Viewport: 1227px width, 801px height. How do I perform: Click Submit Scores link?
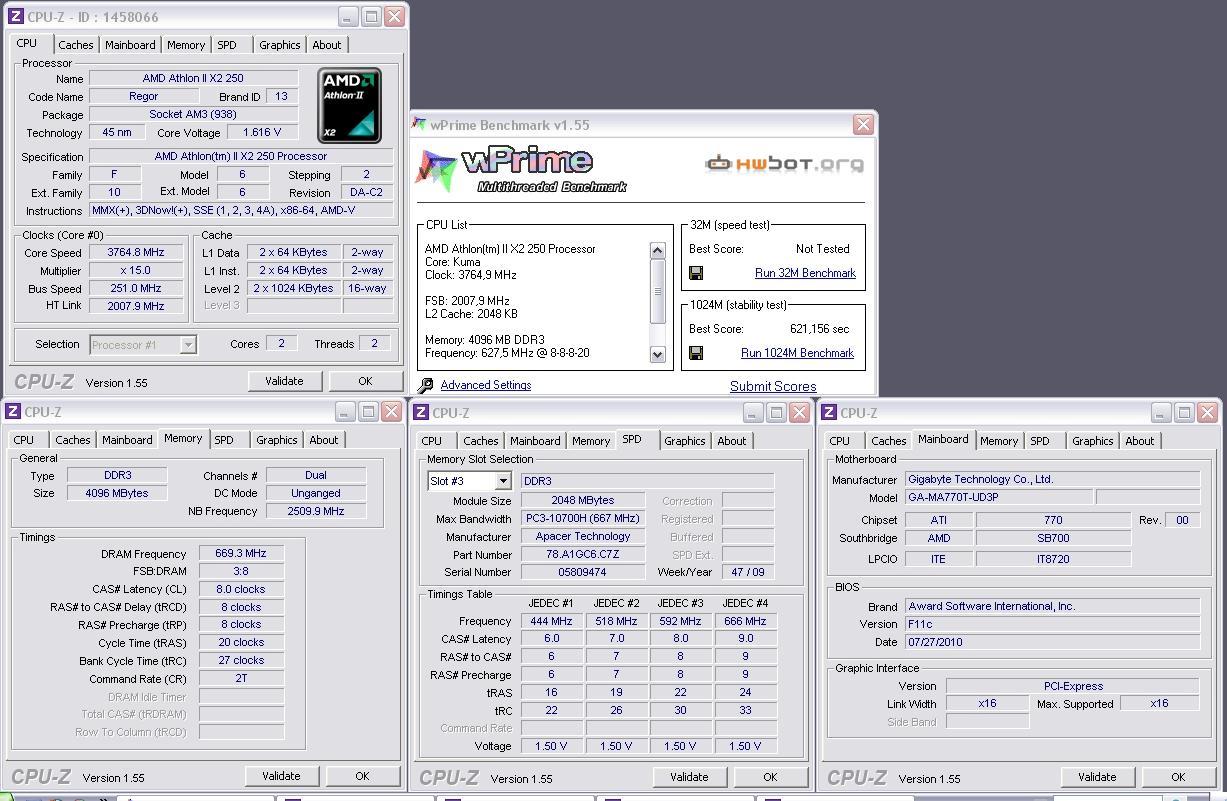773,387
